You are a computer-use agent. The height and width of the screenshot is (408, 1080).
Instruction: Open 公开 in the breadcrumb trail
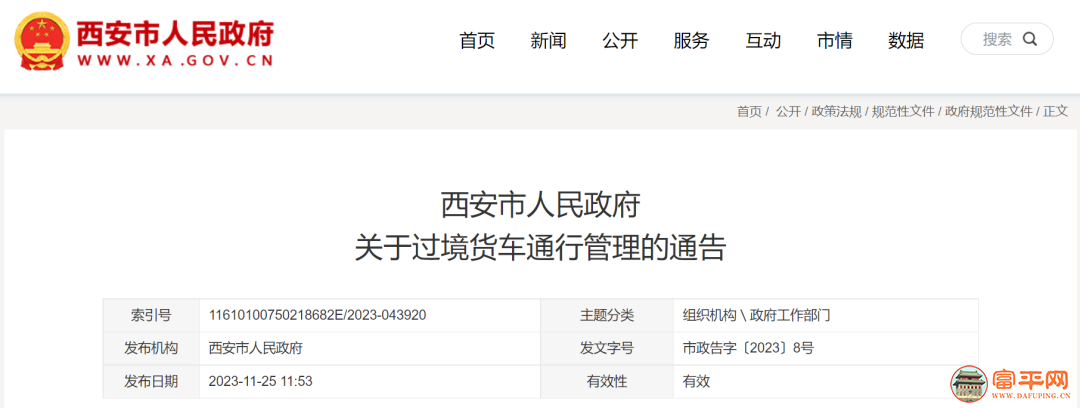(x=789, y=112)
